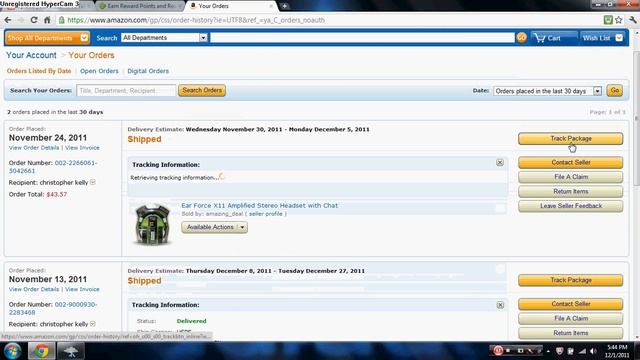The height and width of the screenshot is (360, 640).
Task: Open browser home page icon
Action: click(47, 20)
